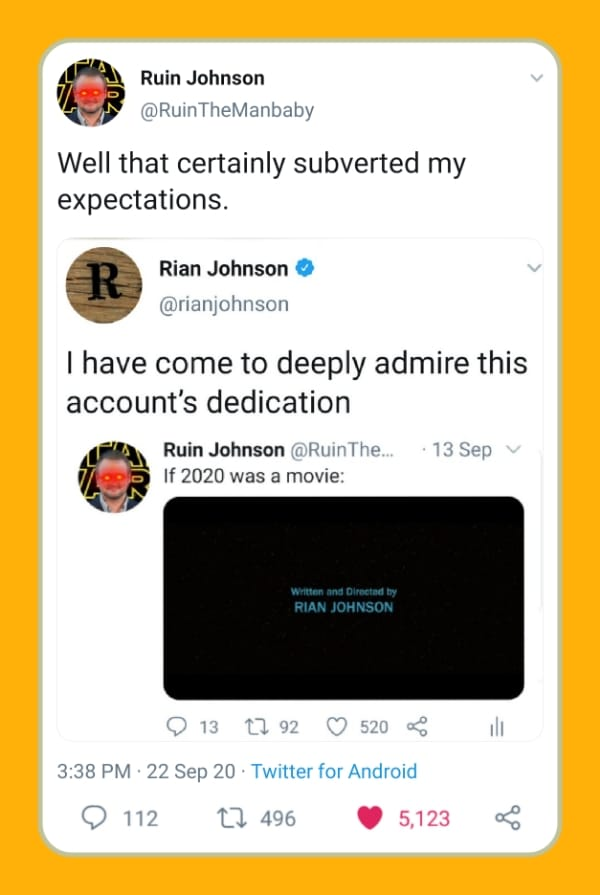Expand options chevron on Ruin Johnson's tweet

click(536, 77)
